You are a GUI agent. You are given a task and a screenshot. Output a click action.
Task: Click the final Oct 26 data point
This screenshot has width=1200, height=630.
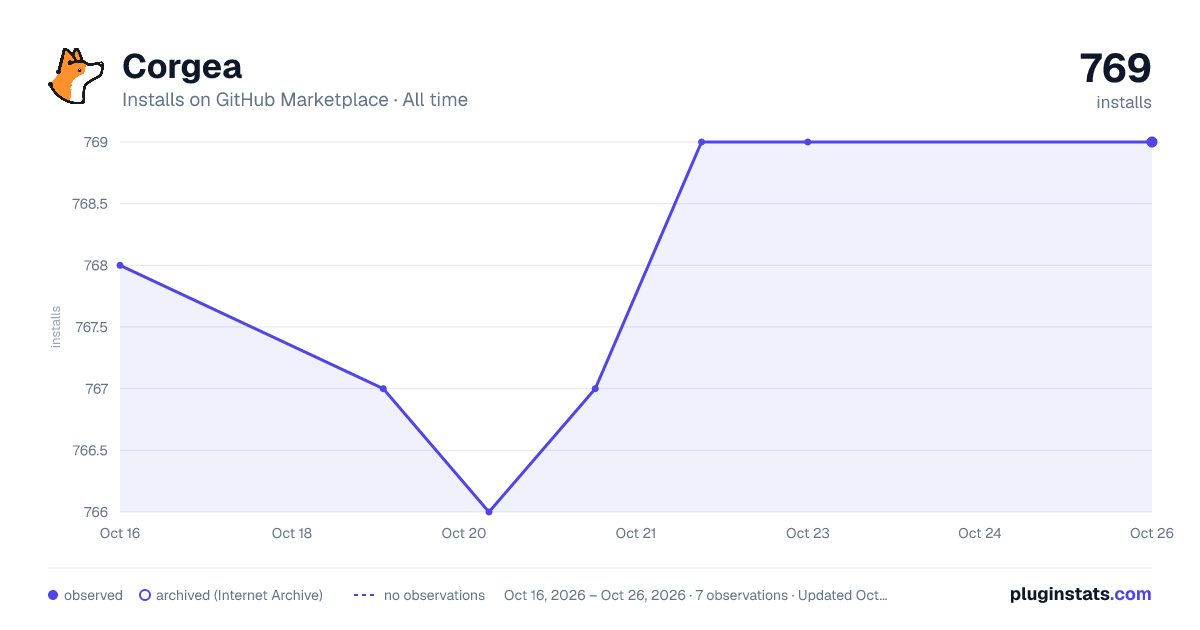coord(1152,142)
